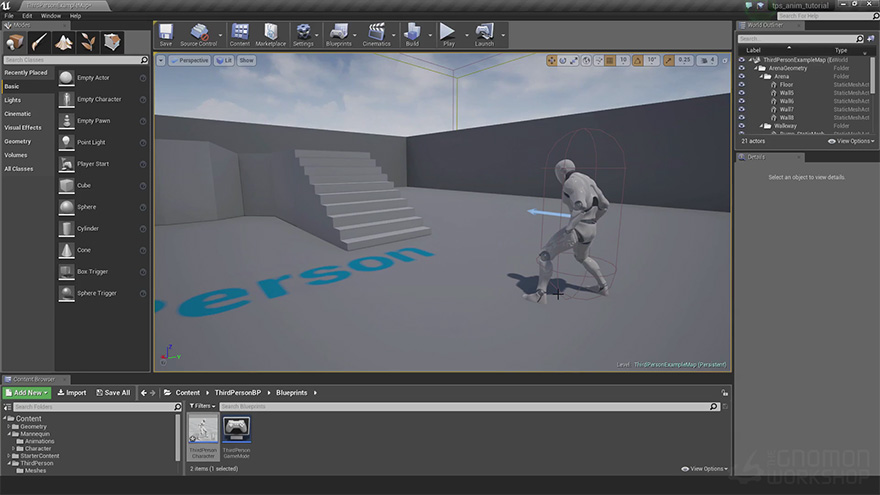Toggle scale snapping in viewport
880x495 pixels.
click(x=668, y=61)
